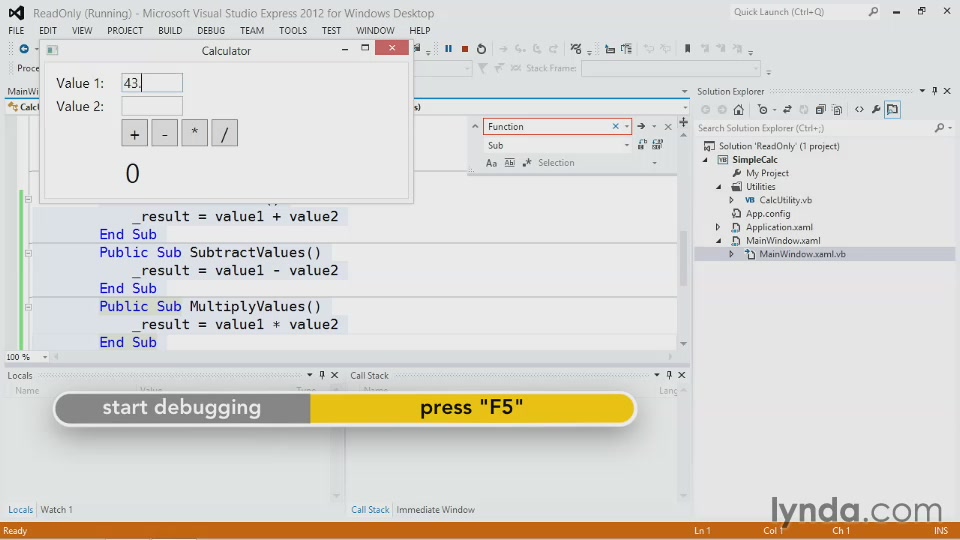Image resolution: width=960 pixels, height=540 pixels.
Task: Switch to the Immediate Window tab
Action: (x=435, y=509)
